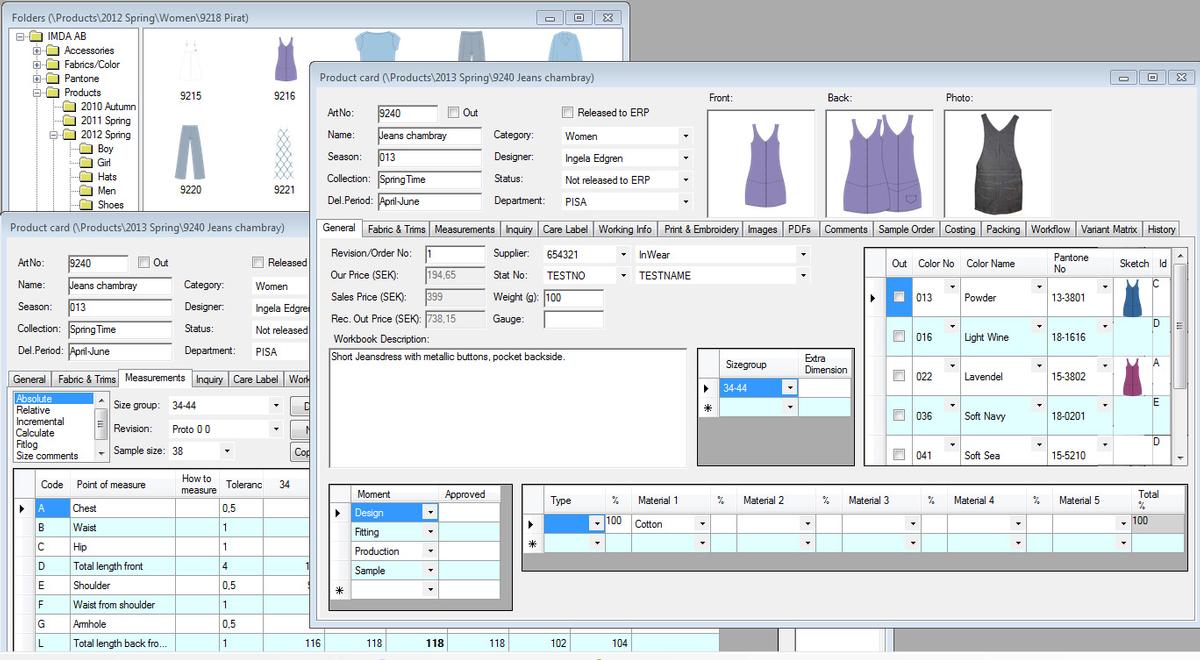The width and height of the screenshot is (1200, 660).
Task: Open the 9216 purple dress thumbnail
Action: pos(285,61)
